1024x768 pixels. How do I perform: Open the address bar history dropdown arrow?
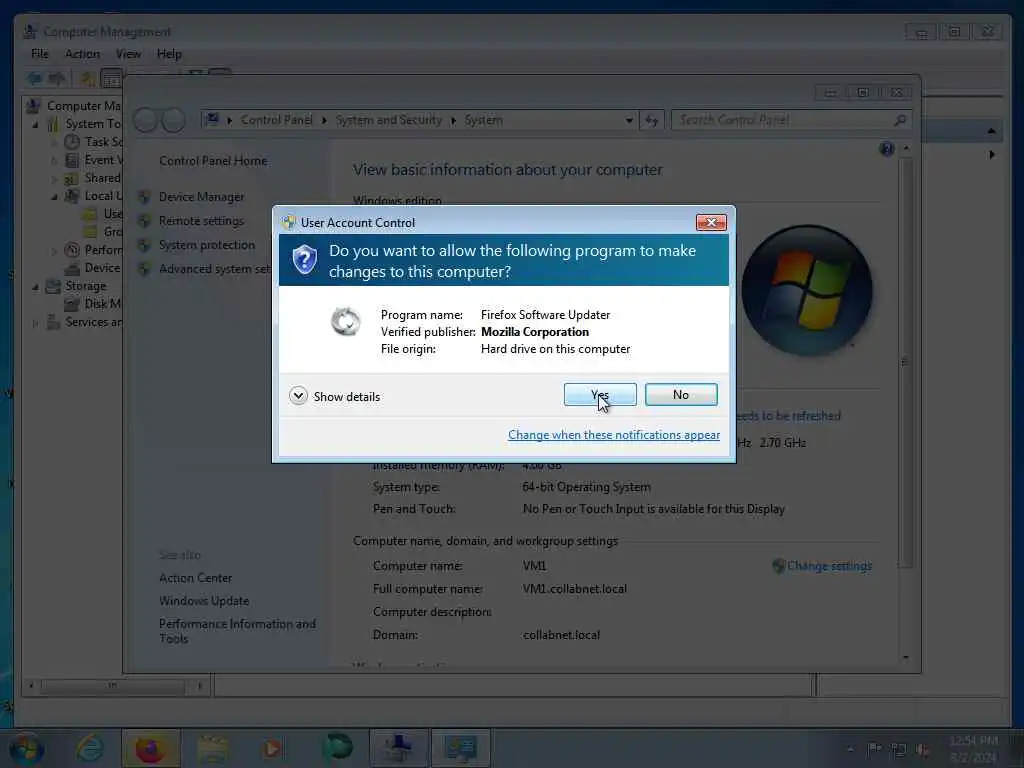coord(629,120)
